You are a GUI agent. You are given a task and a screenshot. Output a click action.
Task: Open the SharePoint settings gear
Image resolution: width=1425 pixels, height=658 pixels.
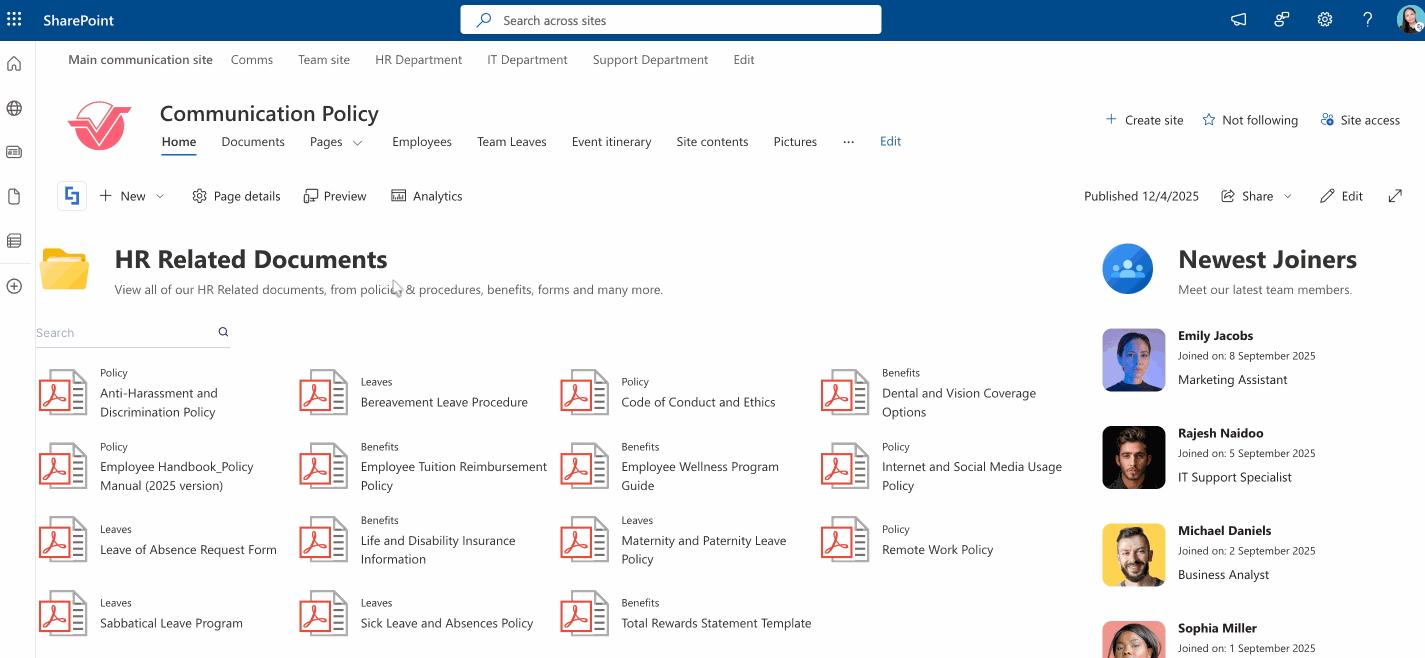click(x=1324, y=19)
